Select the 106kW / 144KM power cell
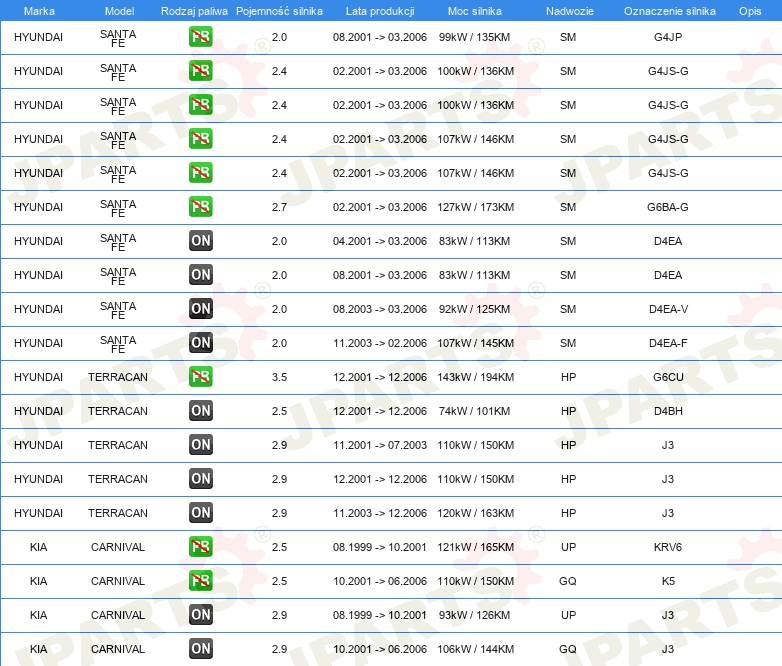782x666 pixels. coord(475,649)
